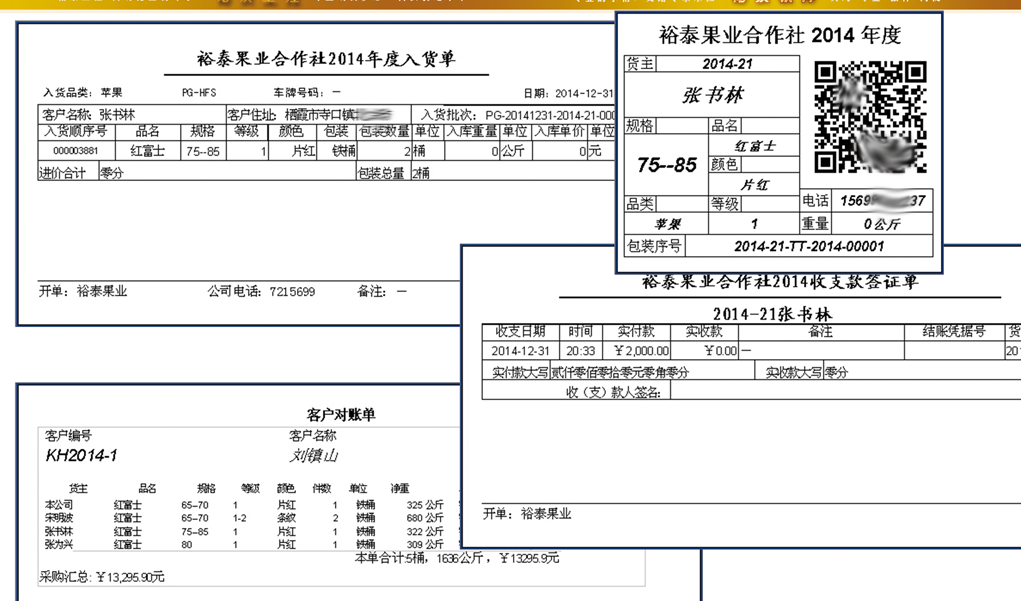Viewport: 1021px width, 601px height.
Task: Toggle the 宋明波 row selection in the statement
Action: (55, 517)
